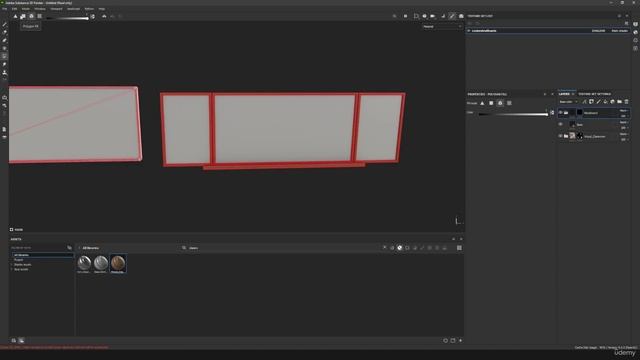Open the File menu
640x360 pixels.
[5, 9]
